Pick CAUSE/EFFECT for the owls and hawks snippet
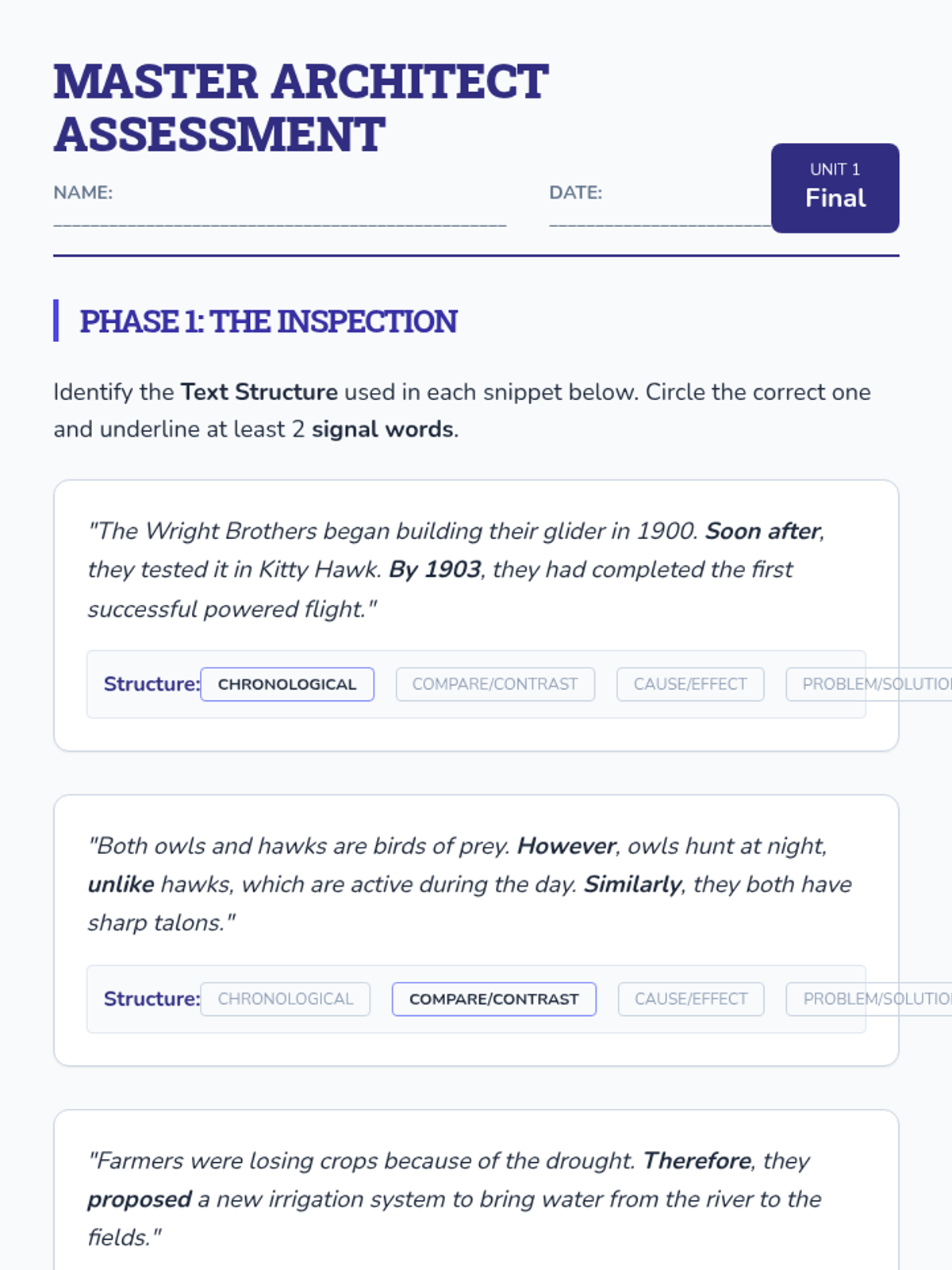Viewport: 952px width, 1270px height. click(x=691, y=999)
